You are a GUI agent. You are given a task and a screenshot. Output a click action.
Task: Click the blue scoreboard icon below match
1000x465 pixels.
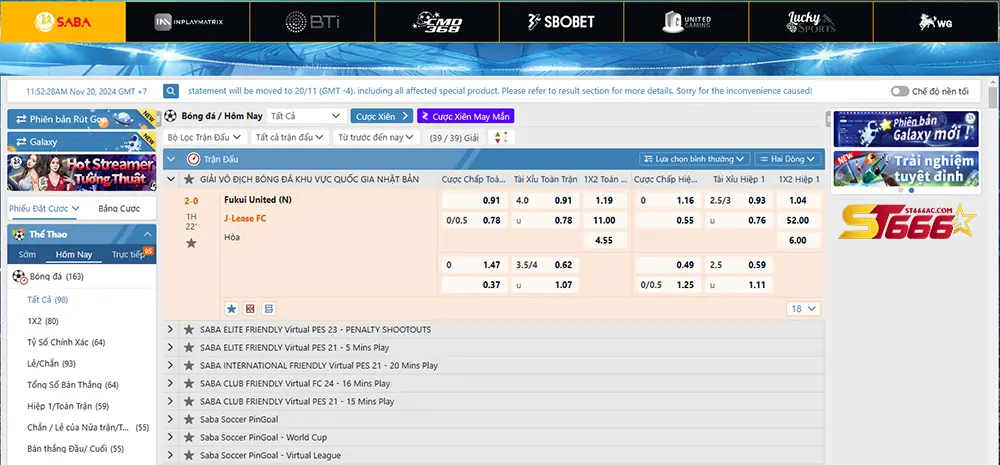coord(268,309)
